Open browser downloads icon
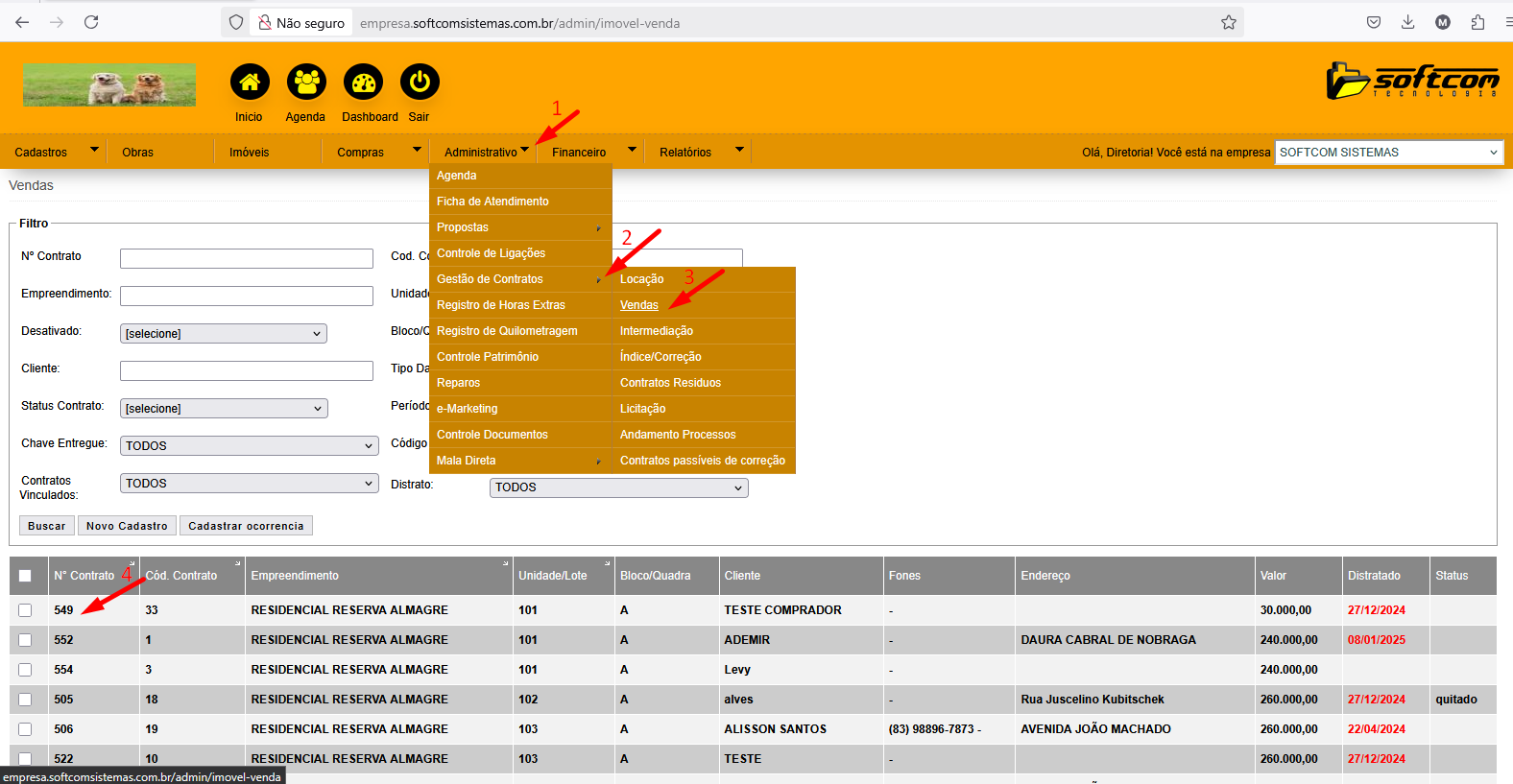1513x784 pixels. (x=1407, y=22)
